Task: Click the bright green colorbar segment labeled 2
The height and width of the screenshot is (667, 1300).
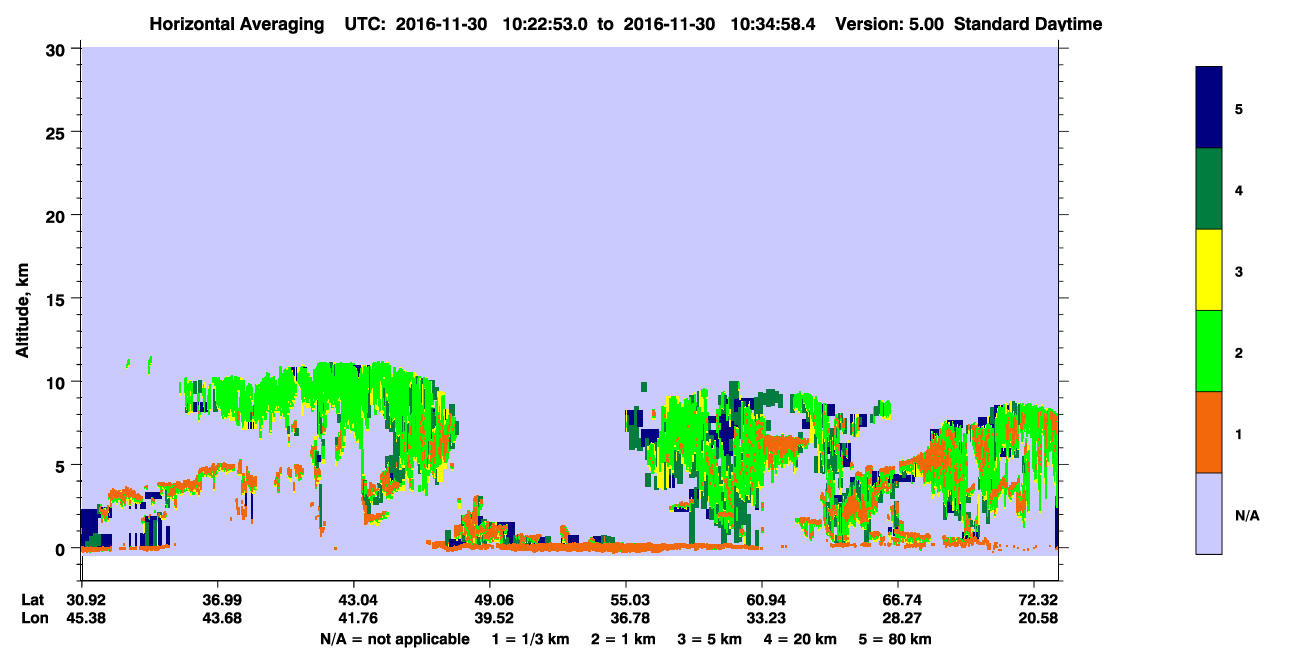Action: 1209,351
